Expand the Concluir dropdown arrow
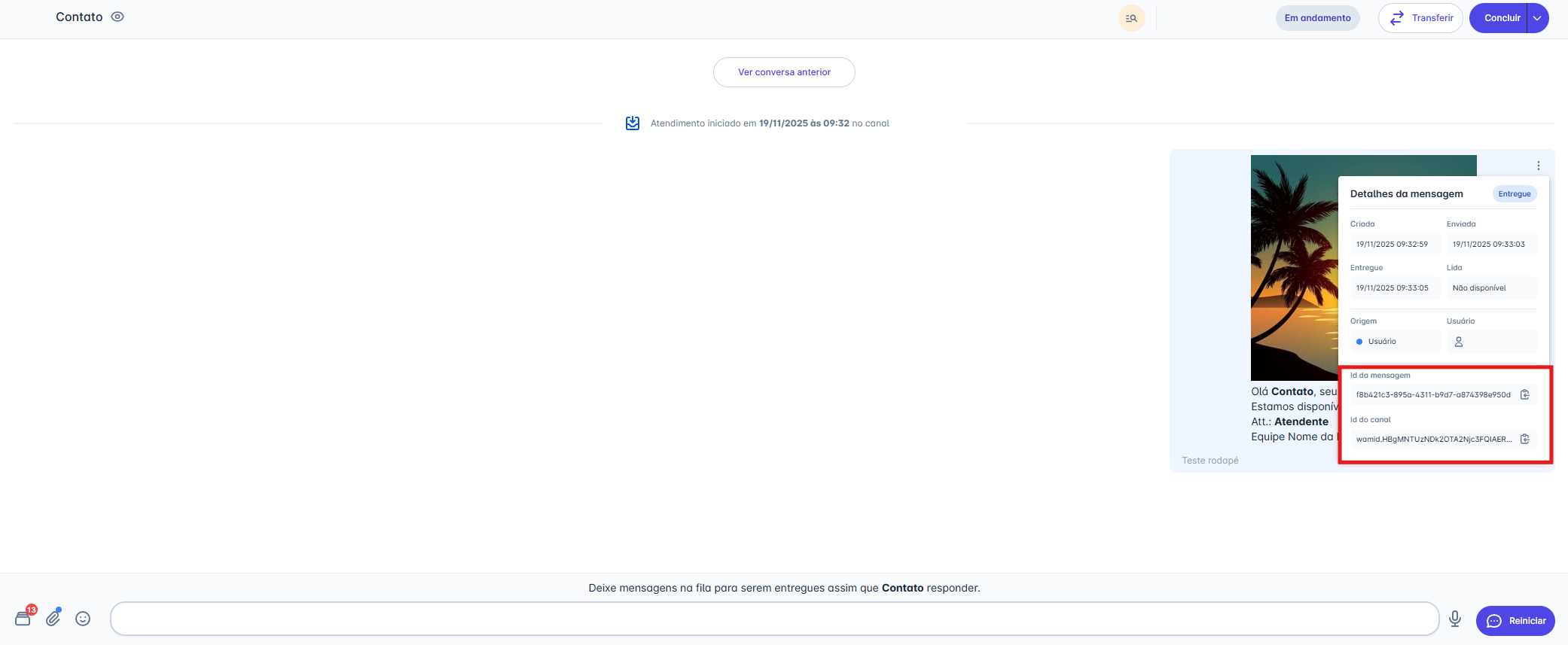This screenshot has height=645, width=1568. (1538, 18)
